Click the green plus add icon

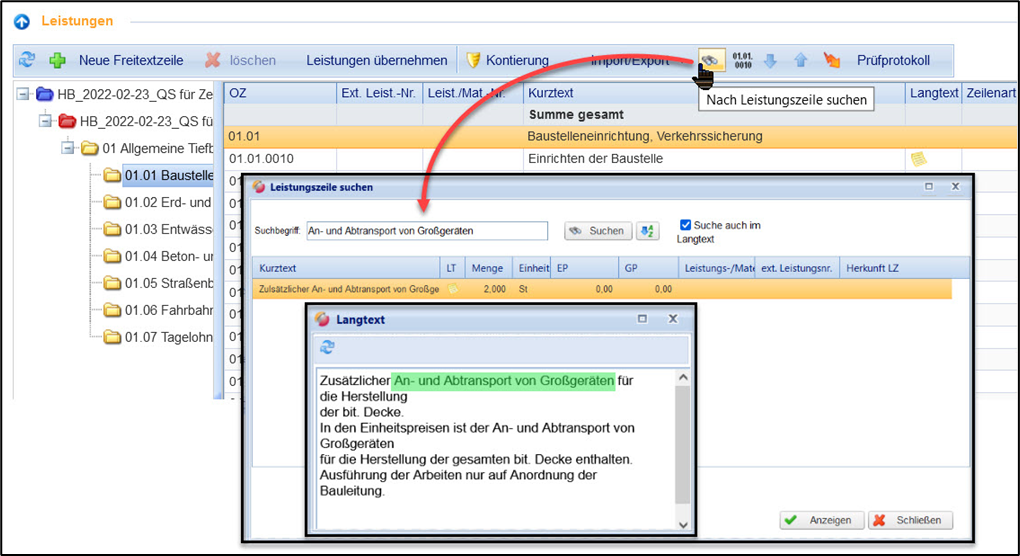pos(58,61)
